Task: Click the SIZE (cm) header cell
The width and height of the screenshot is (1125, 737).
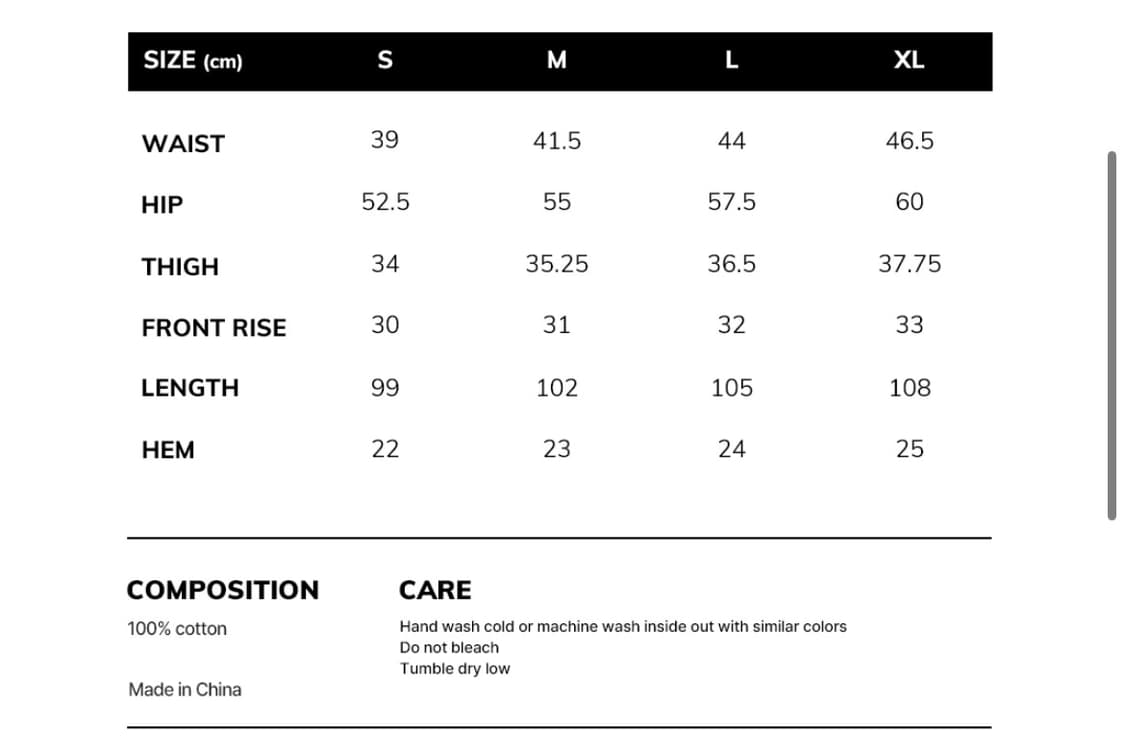Action: point(193,61)
